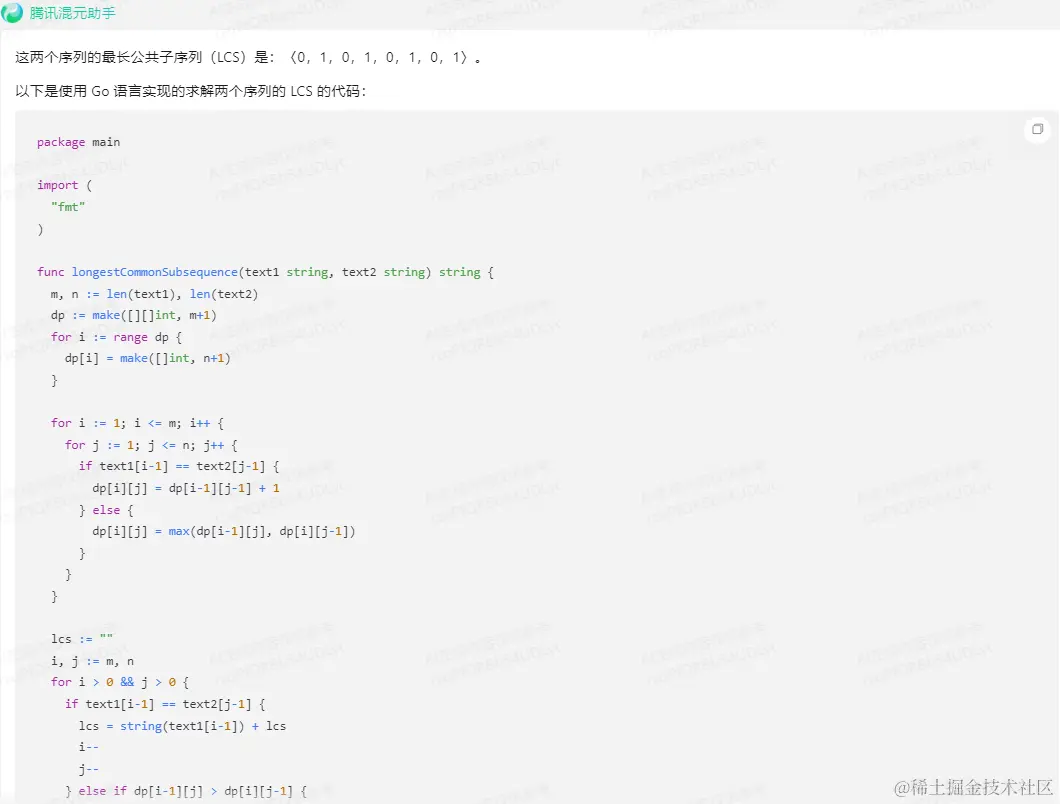Click the 'for j := 1; j <= n; j++ {' line

click(x=151, y=445)
